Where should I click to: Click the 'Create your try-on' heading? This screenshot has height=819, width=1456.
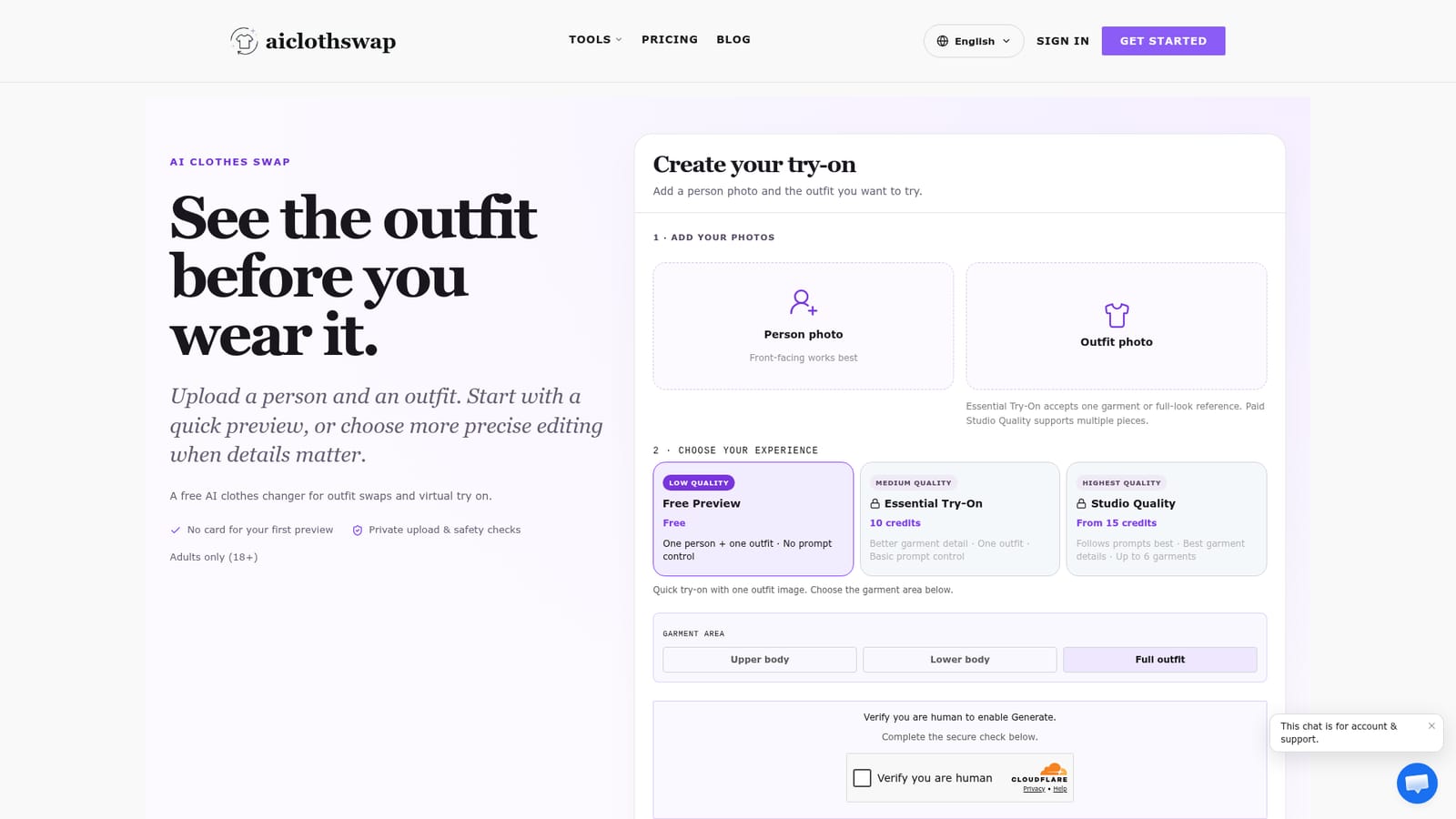coord(754,165)
